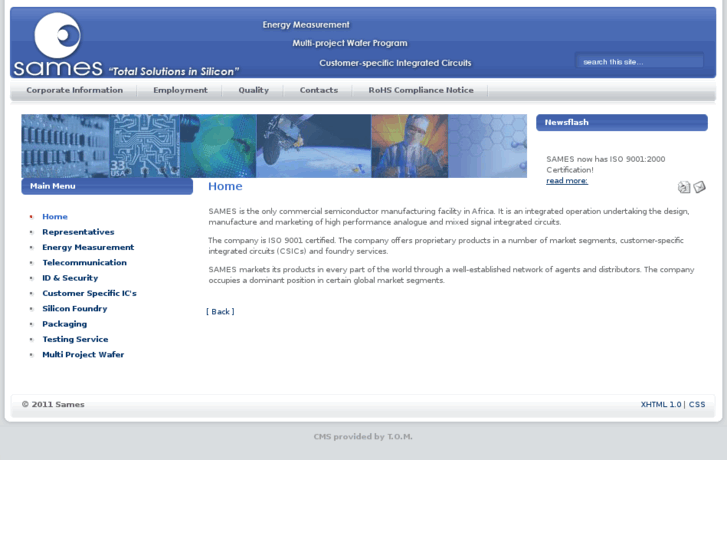Open Customer Specific IC's page
Viewport: 727px width, 545px height.
(89, 293)
